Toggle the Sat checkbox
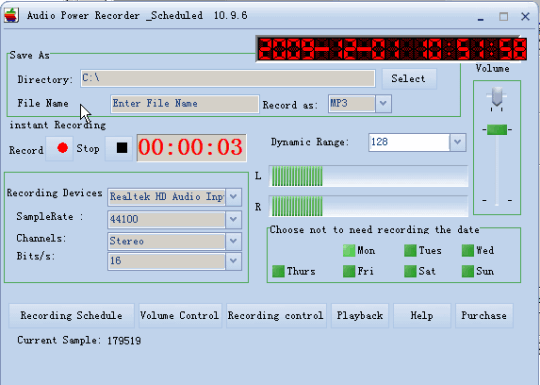 coord(410,271)
